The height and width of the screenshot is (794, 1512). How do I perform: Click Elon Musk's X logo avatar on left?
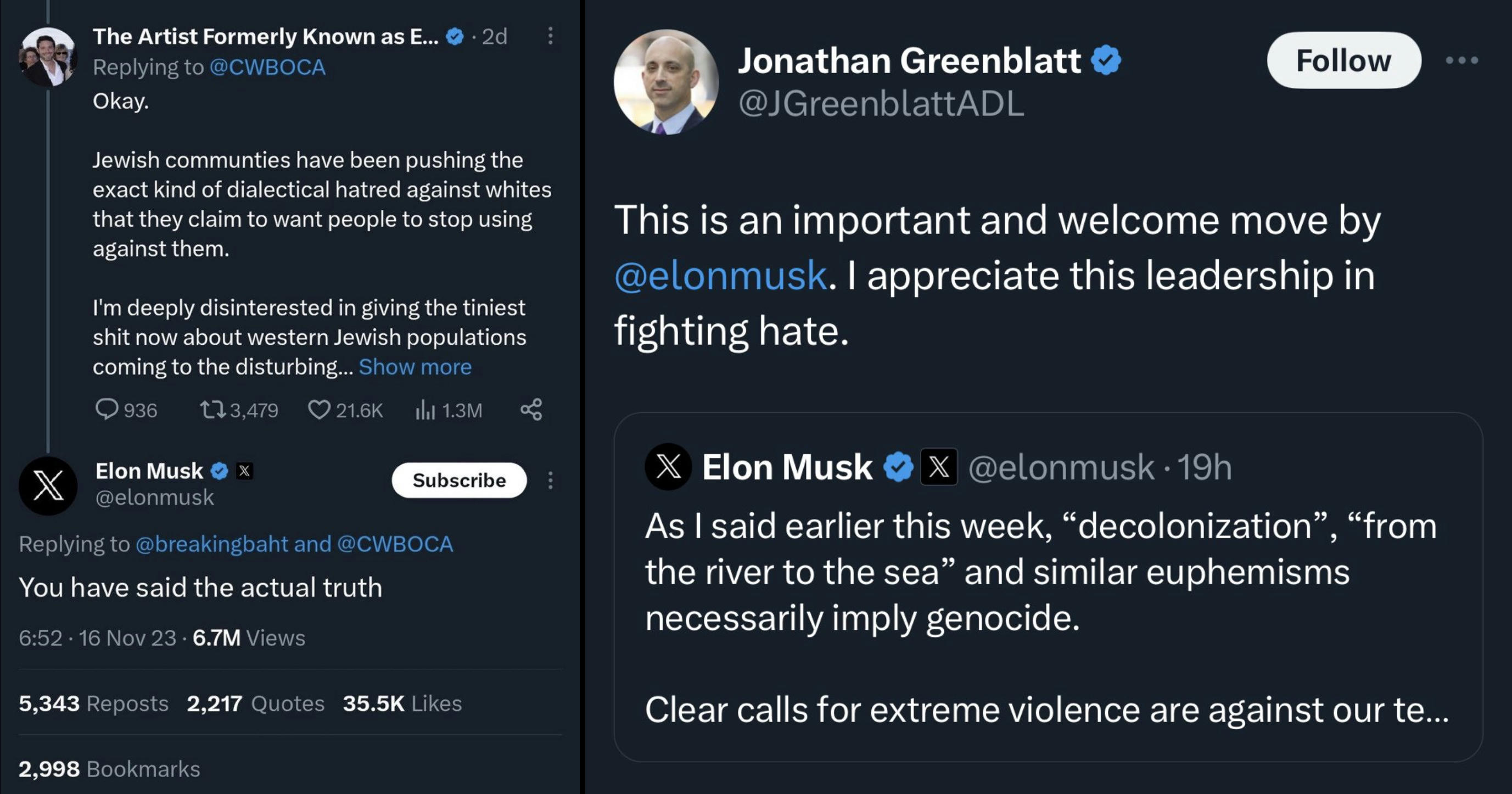[x=48, y=486]
